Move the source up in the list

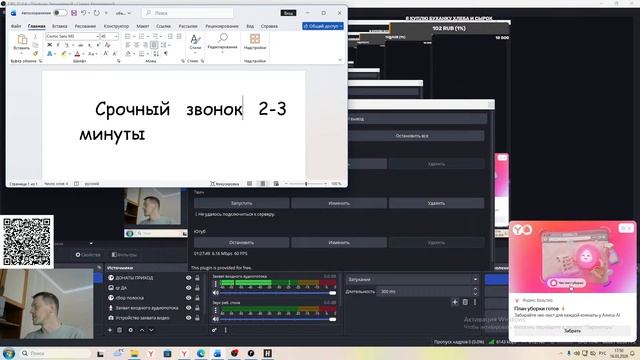pos(142,330)
